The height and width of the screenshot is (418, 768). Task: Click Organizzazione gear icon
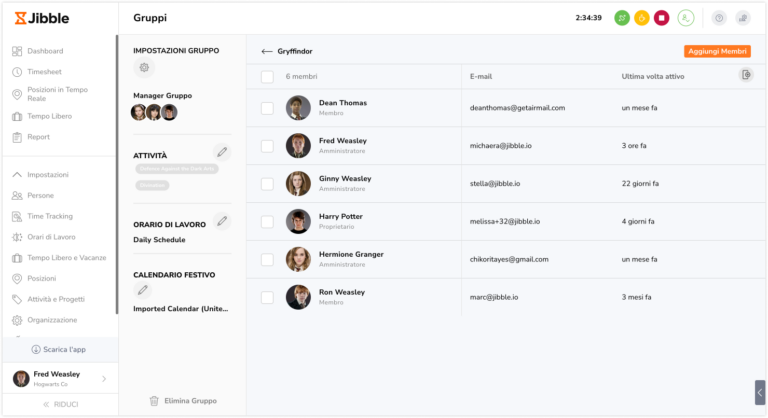click(x=17, y=320)
